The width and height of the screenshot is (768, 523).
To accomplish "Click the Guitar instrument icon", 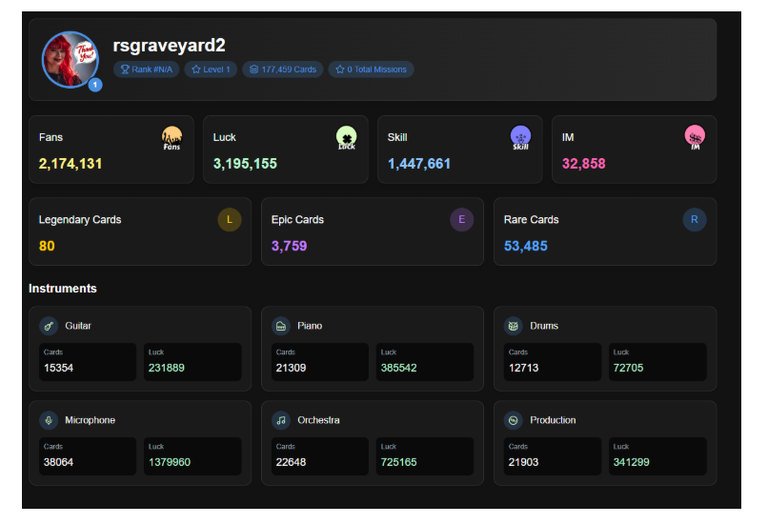I will tap(48, 326).
